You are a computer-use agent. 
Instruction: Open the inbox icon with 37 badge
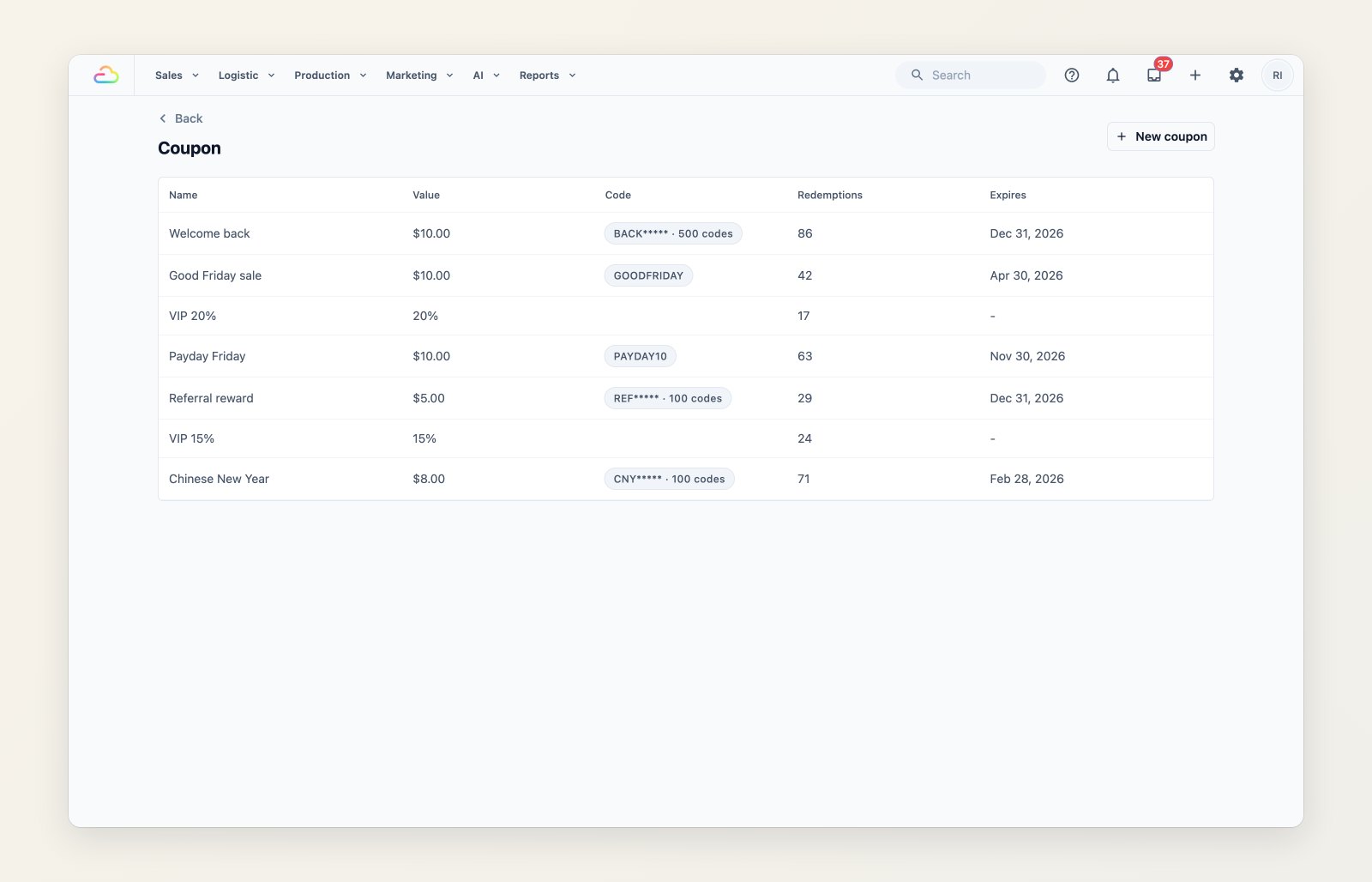(x=1154, y=76)
